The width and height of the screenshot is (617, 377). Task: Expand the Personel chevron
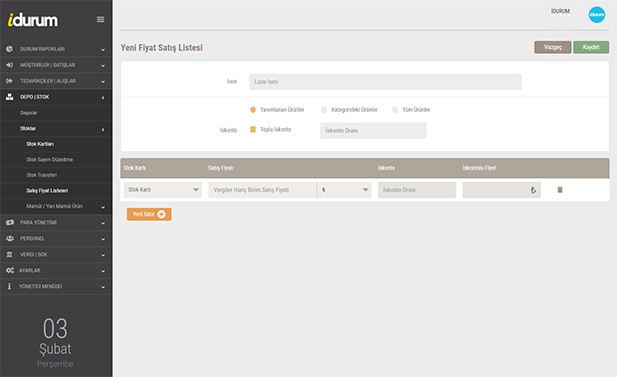click(103, 239)
